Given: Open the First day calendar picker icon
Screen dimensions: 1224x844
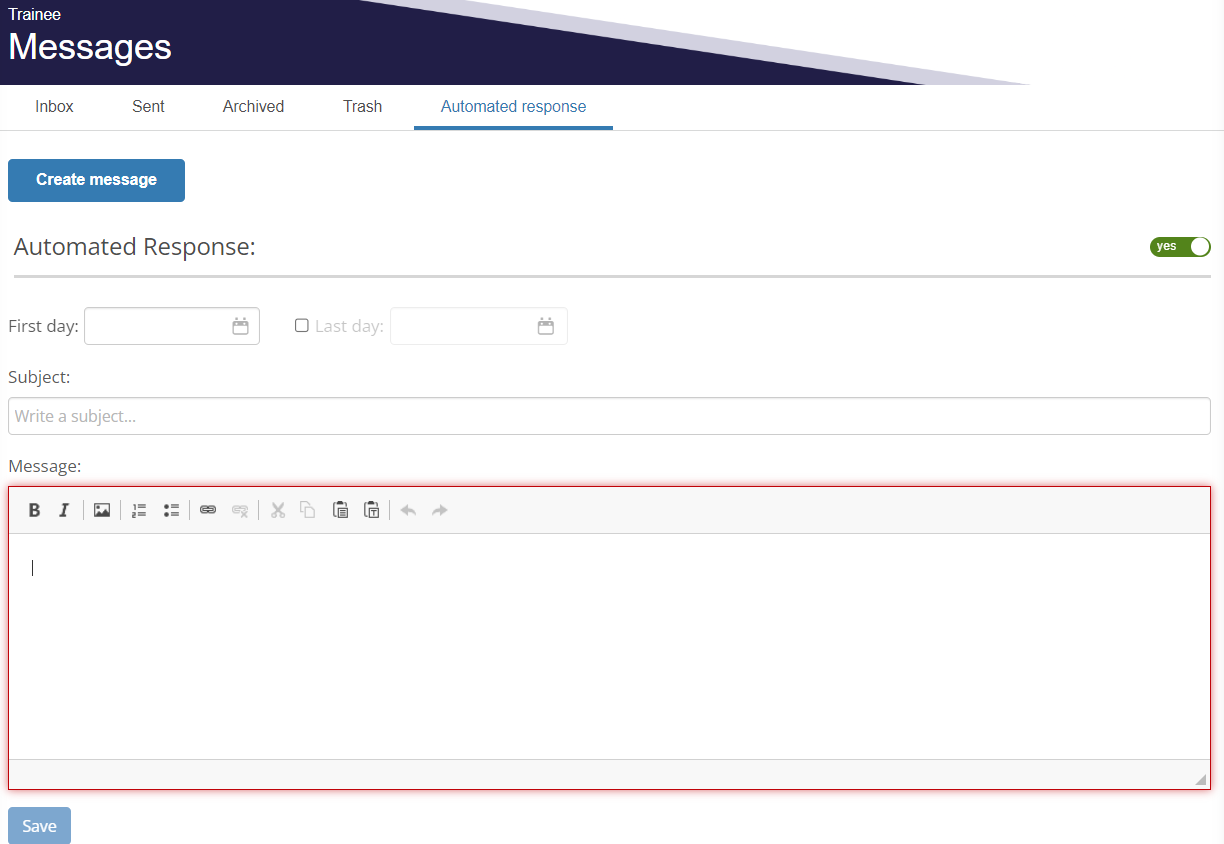Looking at the screenshot, I should [240, 326].
